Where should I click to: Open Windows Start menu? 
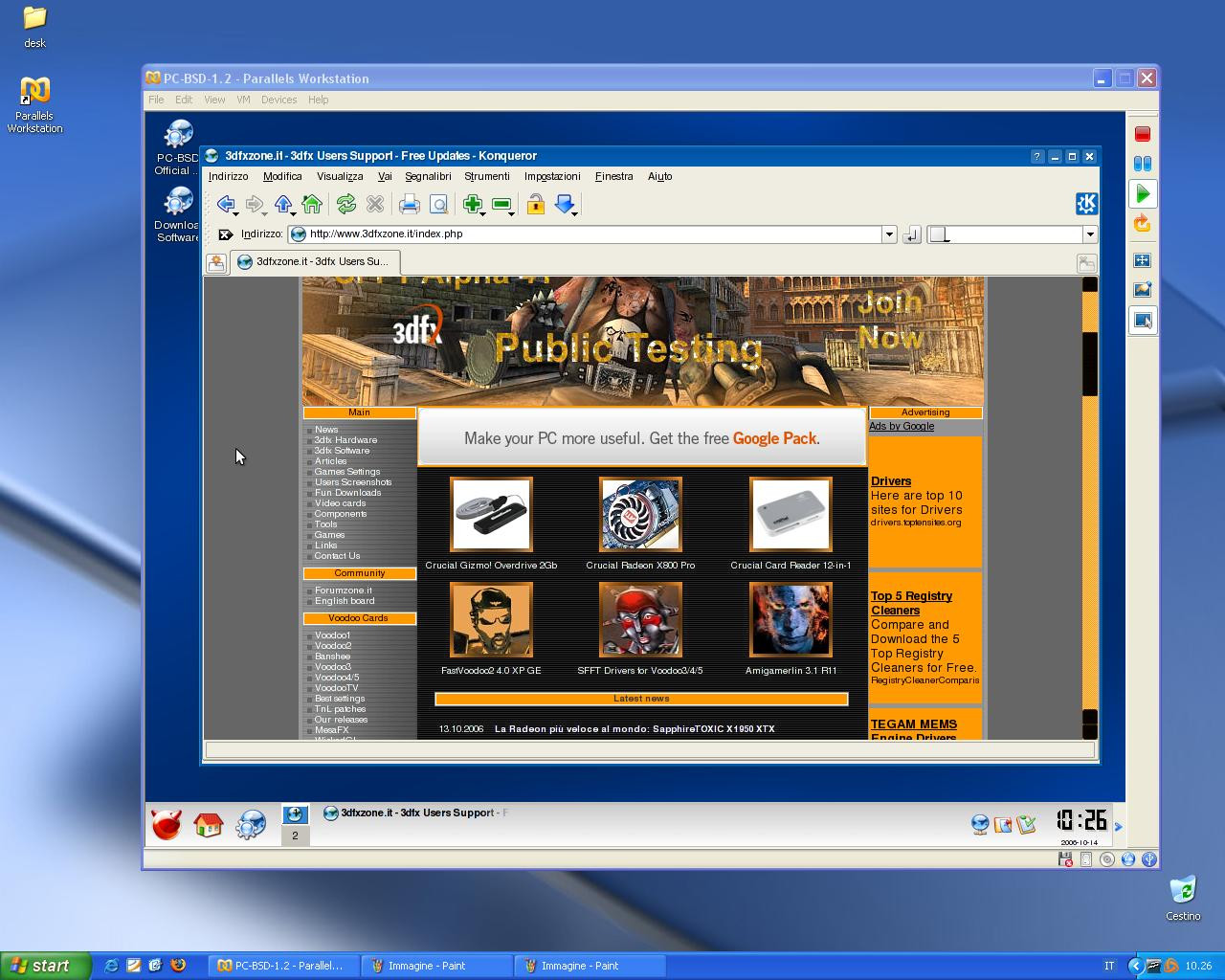pos(45,966)
